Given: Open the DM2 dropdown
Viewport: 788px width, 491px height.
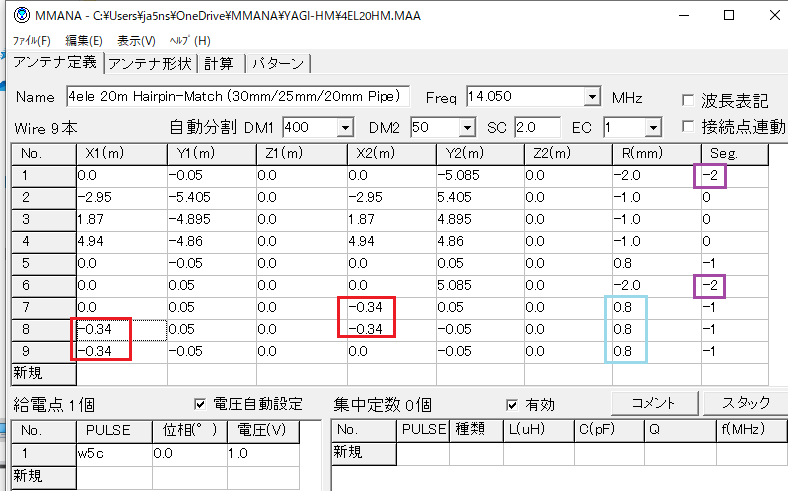Looking at the screenshot, I should pos(467,128).
